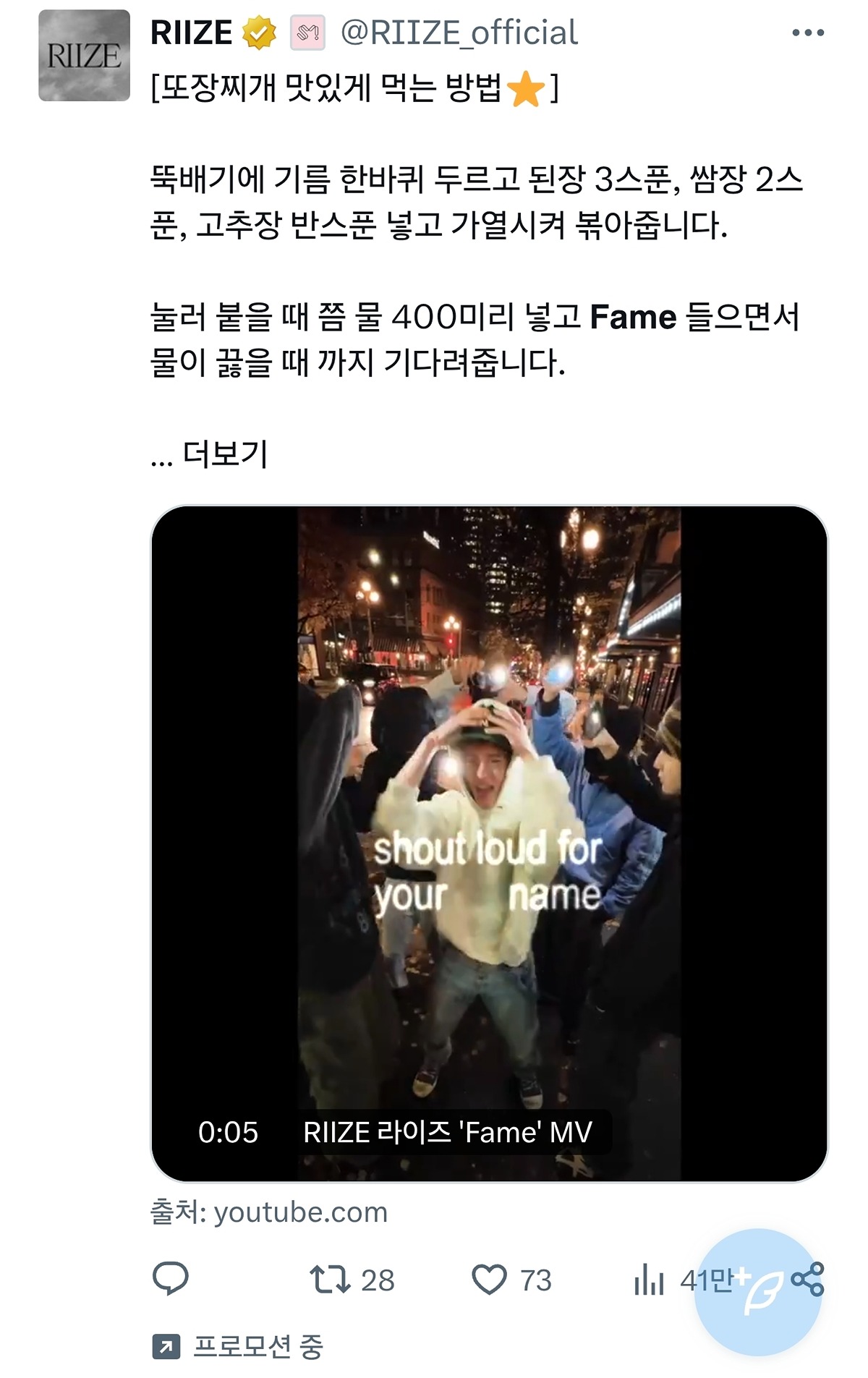The height and width of the screenshot is (1378, 868).
Task: Tap the retweet count 28
Action: pos(378,1280)
